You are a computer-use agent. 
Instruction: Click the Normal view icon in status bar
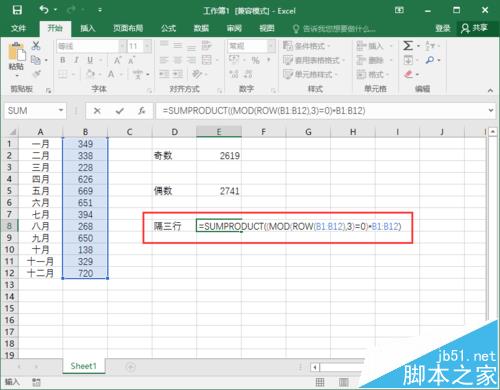coord(320,382)
